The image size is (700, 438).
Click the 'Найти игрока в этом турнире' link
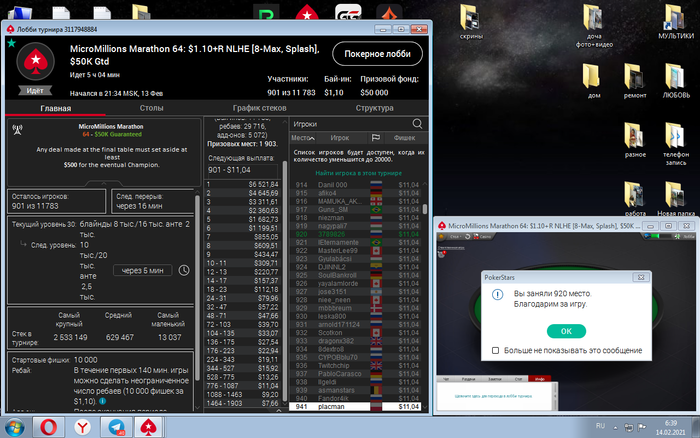point(358,173)
